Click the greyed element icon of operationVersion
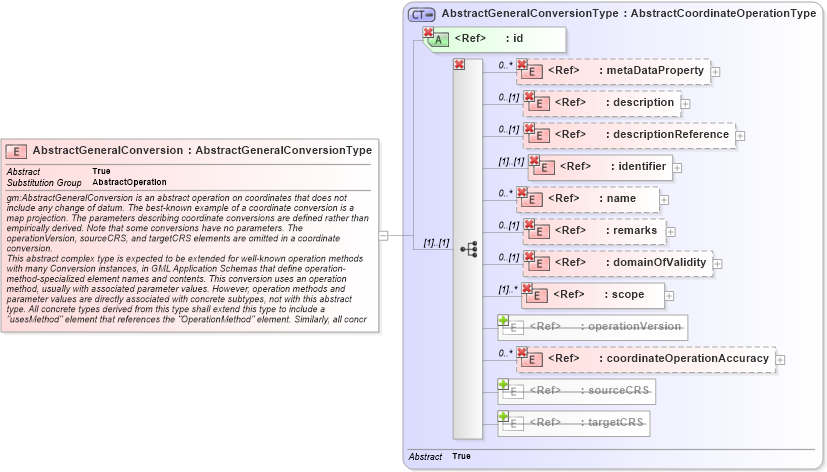The height and width of the screenshot is (472, 827). (513, 329)
